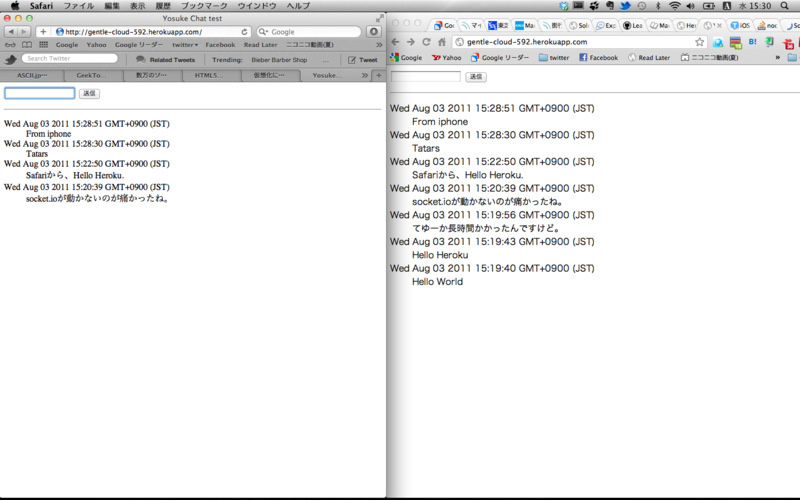Image resolution: width=800 pixels, height=500 pixels.
Task: Open the twitter folder in Chrome bookmarks bar
Action: point(554,58)
